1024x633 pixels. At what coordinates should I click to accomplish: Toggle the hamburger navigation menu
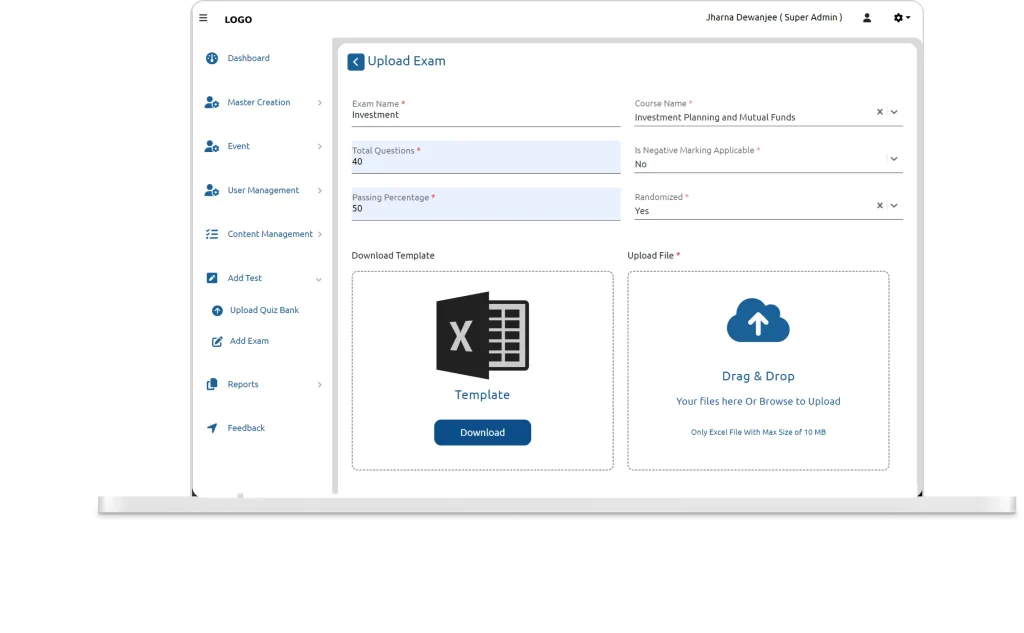203,17
